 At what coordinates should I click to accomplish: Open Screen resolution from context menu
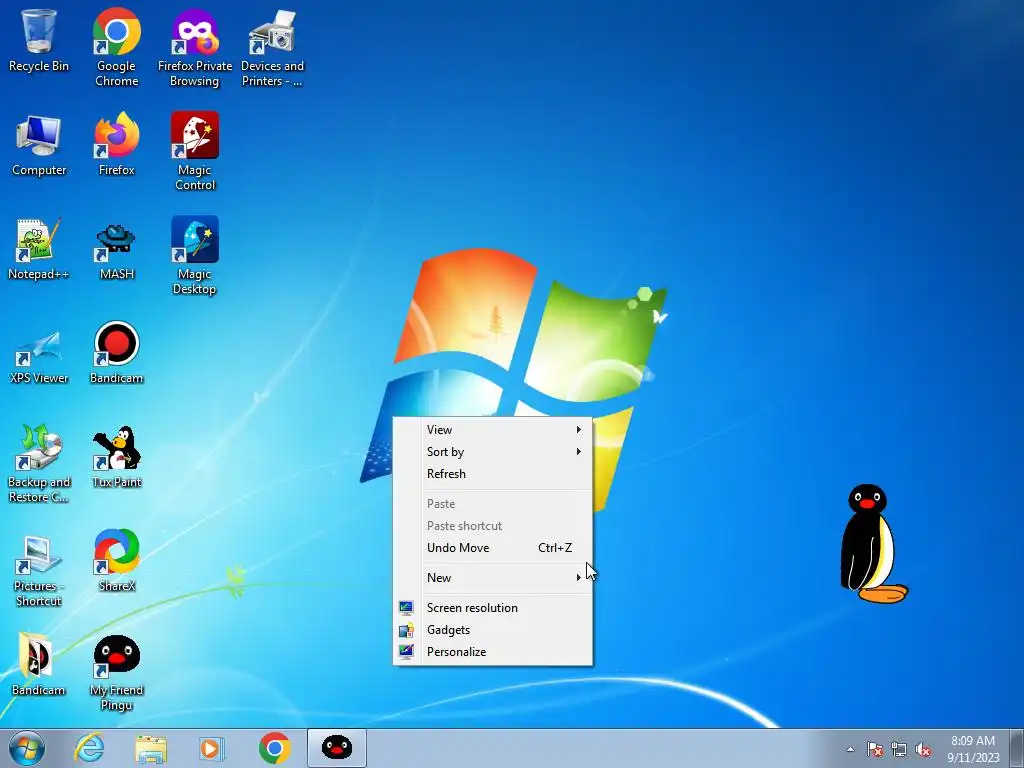pyautogui.click(x=493, y=608)
